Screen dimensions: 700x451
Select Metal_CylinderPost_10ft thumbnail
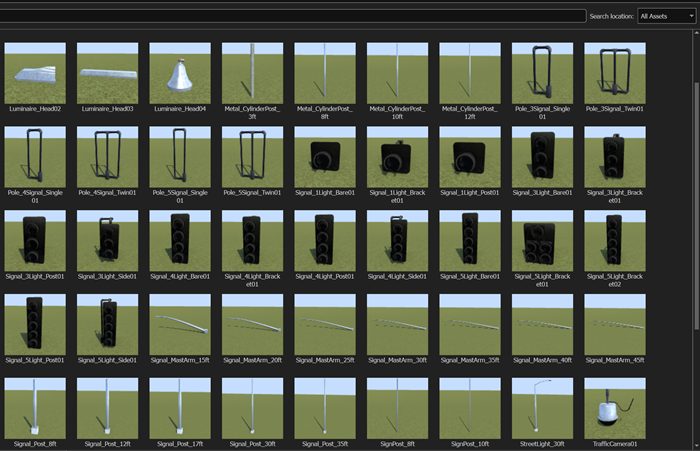click(397, 73)
